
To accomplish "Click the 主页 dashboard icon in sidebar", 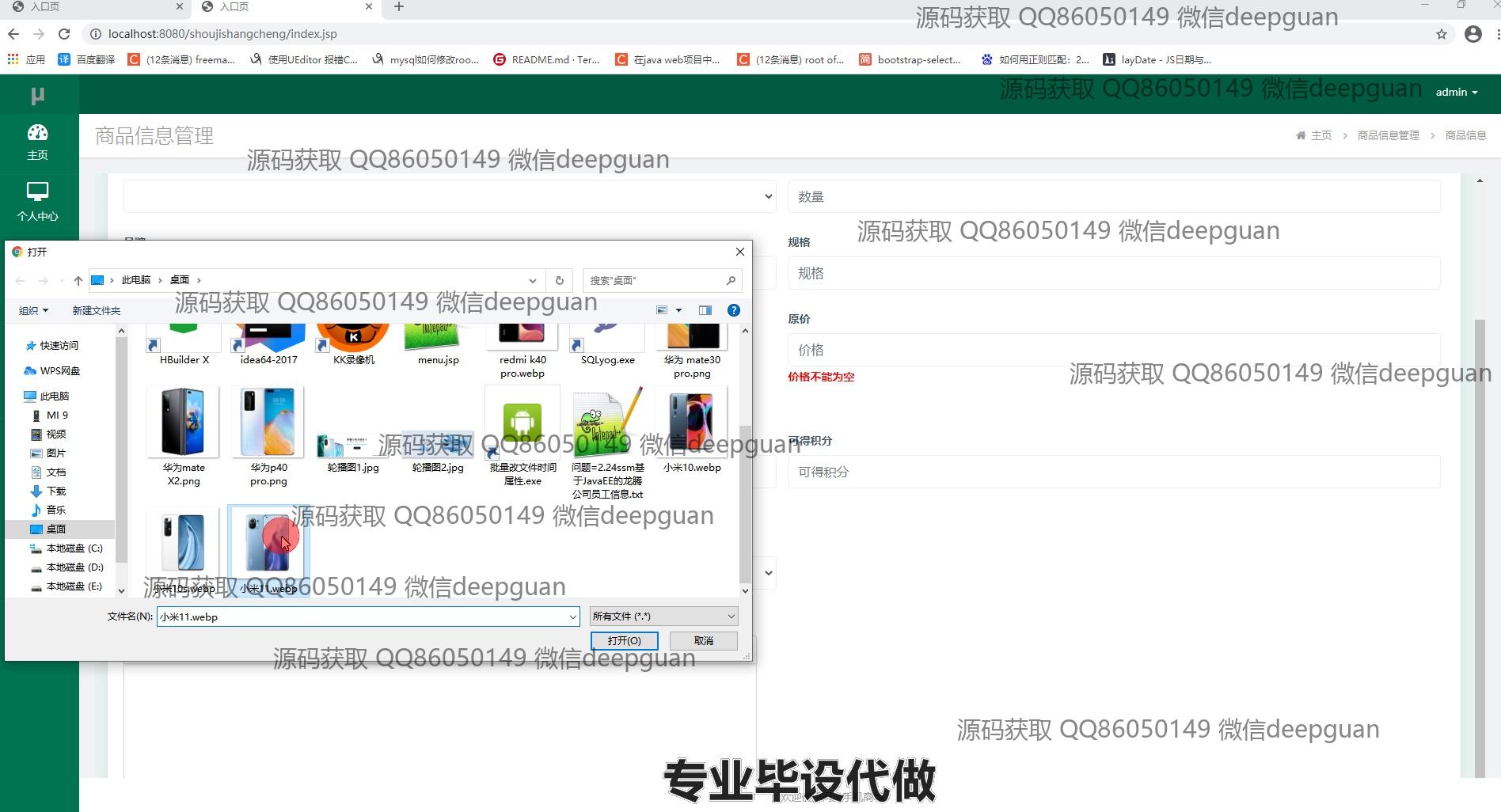I will click(x=37, y=133).
